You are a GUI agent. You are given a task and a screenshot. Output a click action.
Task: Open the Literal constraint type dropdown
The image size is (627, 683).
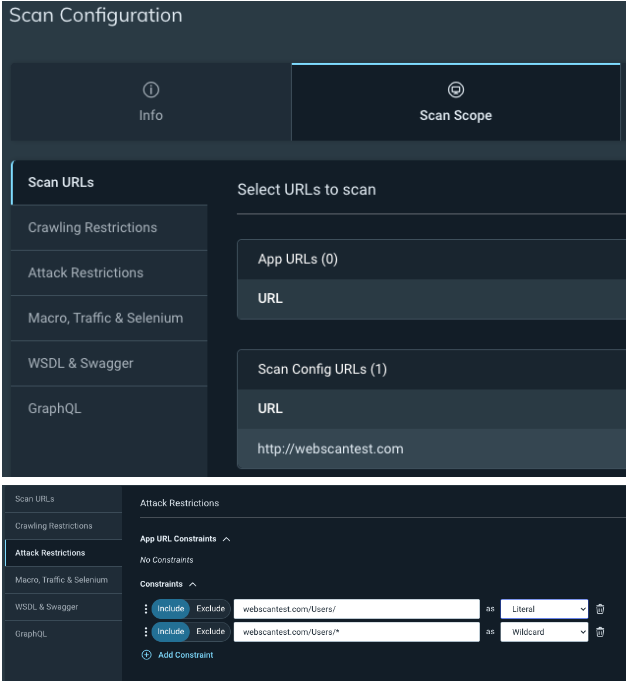coord(545,608)
